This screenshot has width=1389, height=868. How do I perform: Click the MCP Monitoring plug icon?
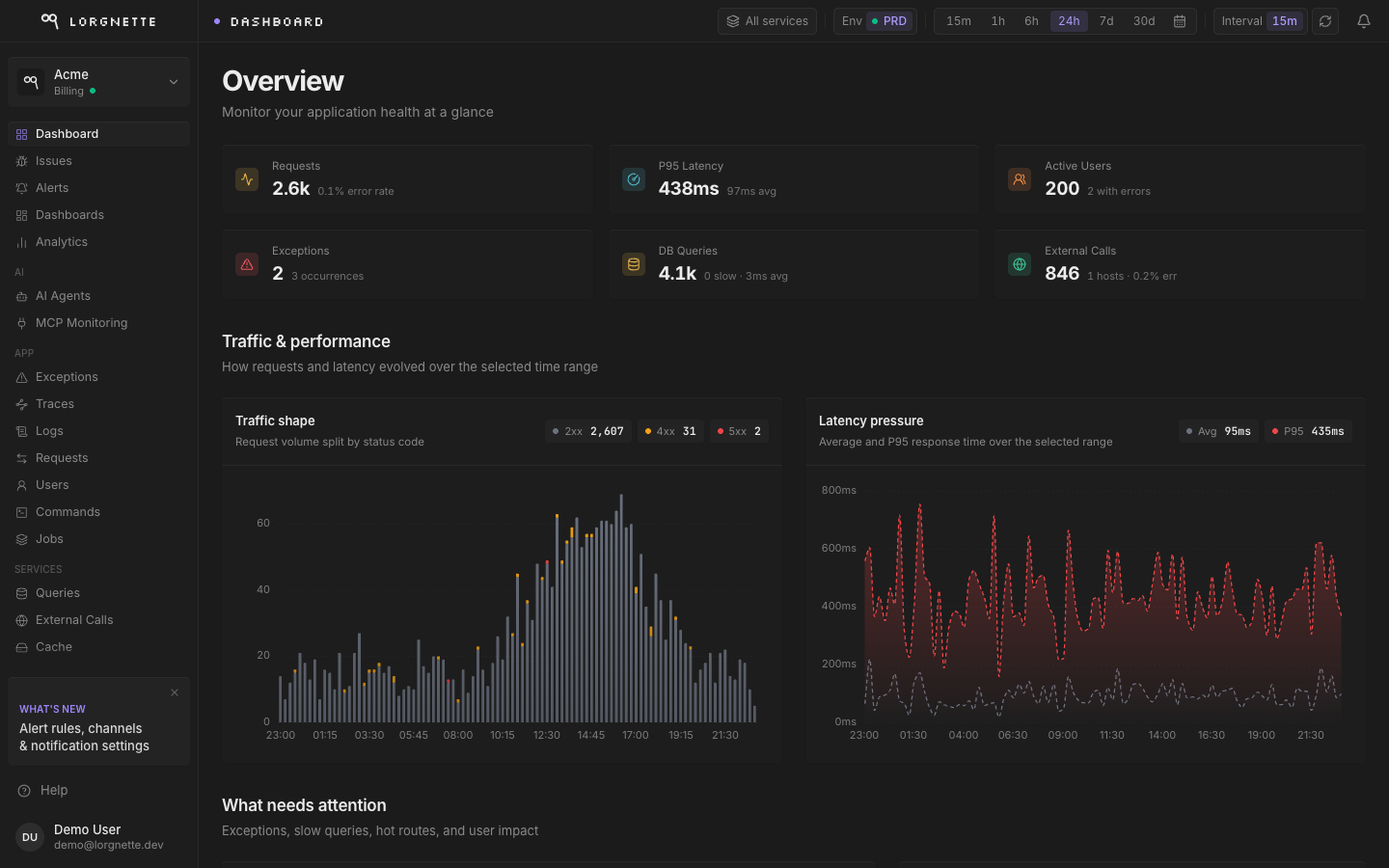[x=21, y=323]
